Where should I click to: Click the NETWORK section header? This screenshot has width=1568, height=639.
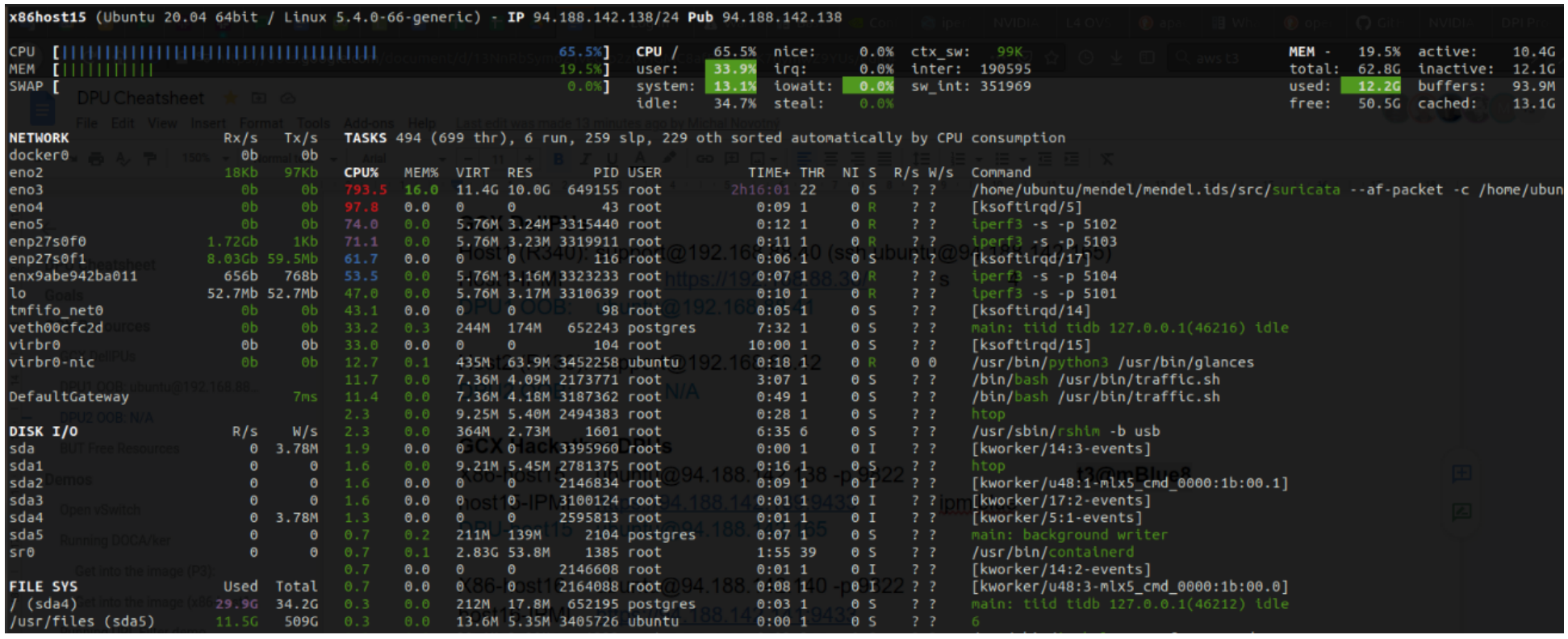tap(39, 138)
